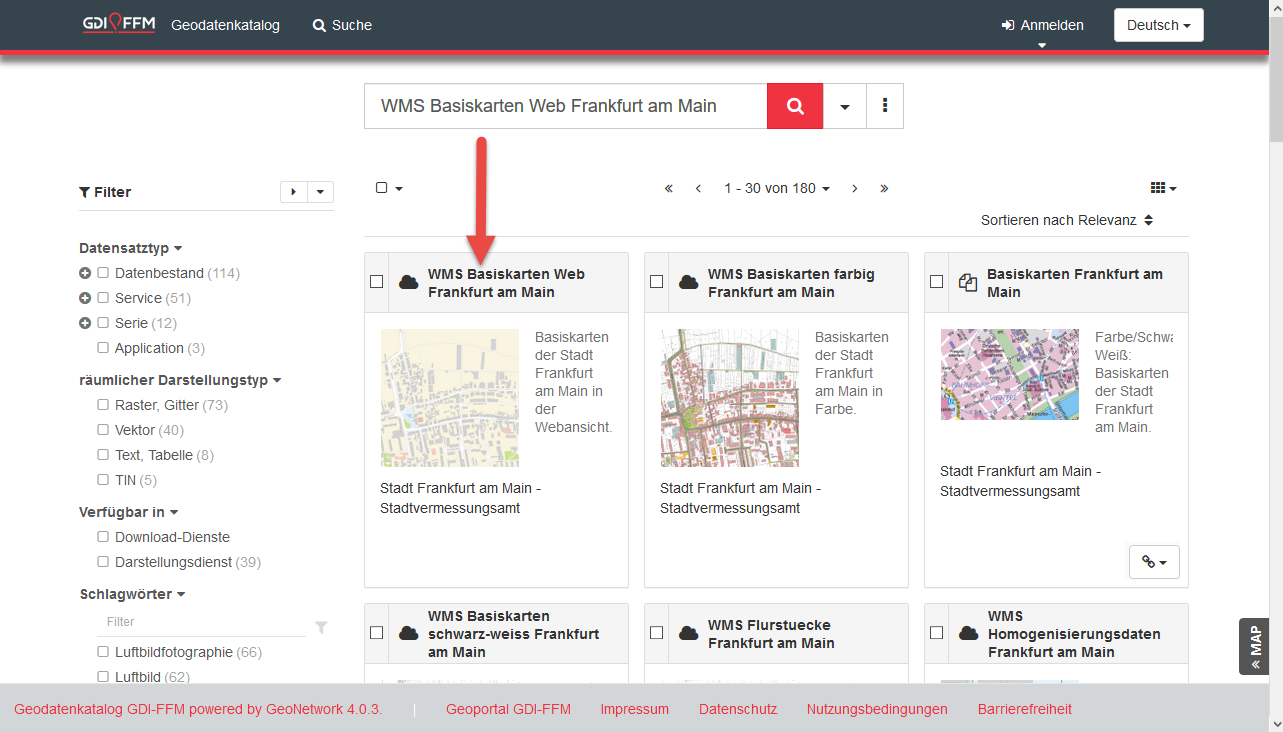Go to the first results page
The image size is (1283, 732).
pyautogui.click(x=669, y=188)
